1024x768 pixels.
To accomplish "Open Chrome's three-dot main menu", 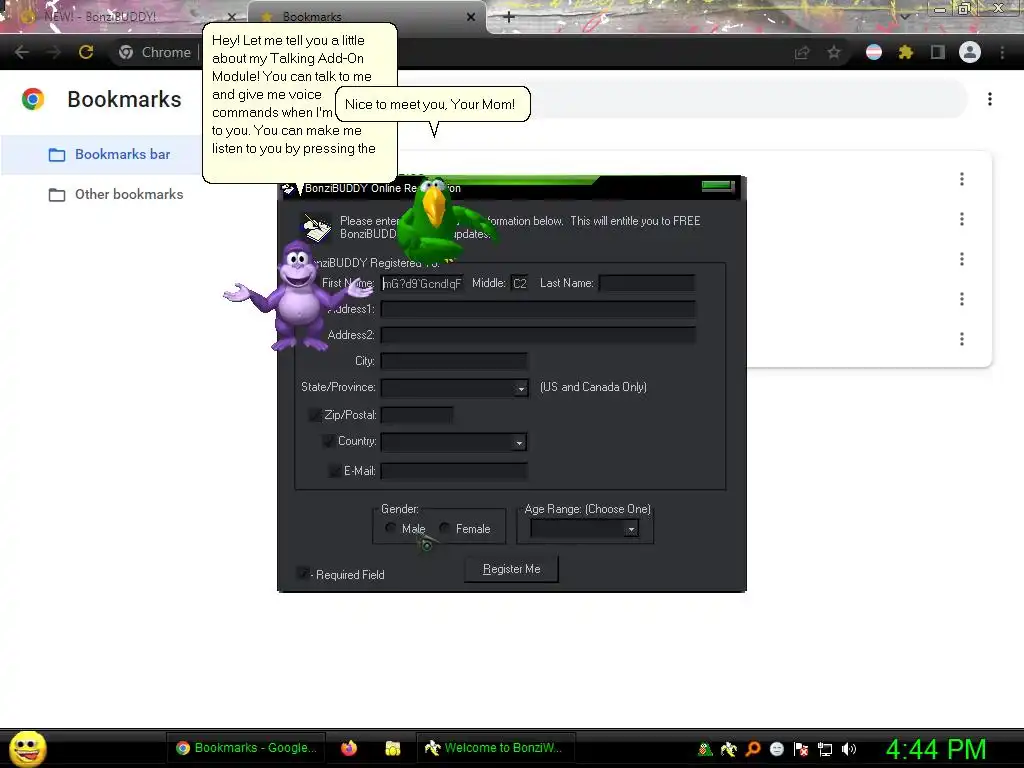I will [1002, 52].
